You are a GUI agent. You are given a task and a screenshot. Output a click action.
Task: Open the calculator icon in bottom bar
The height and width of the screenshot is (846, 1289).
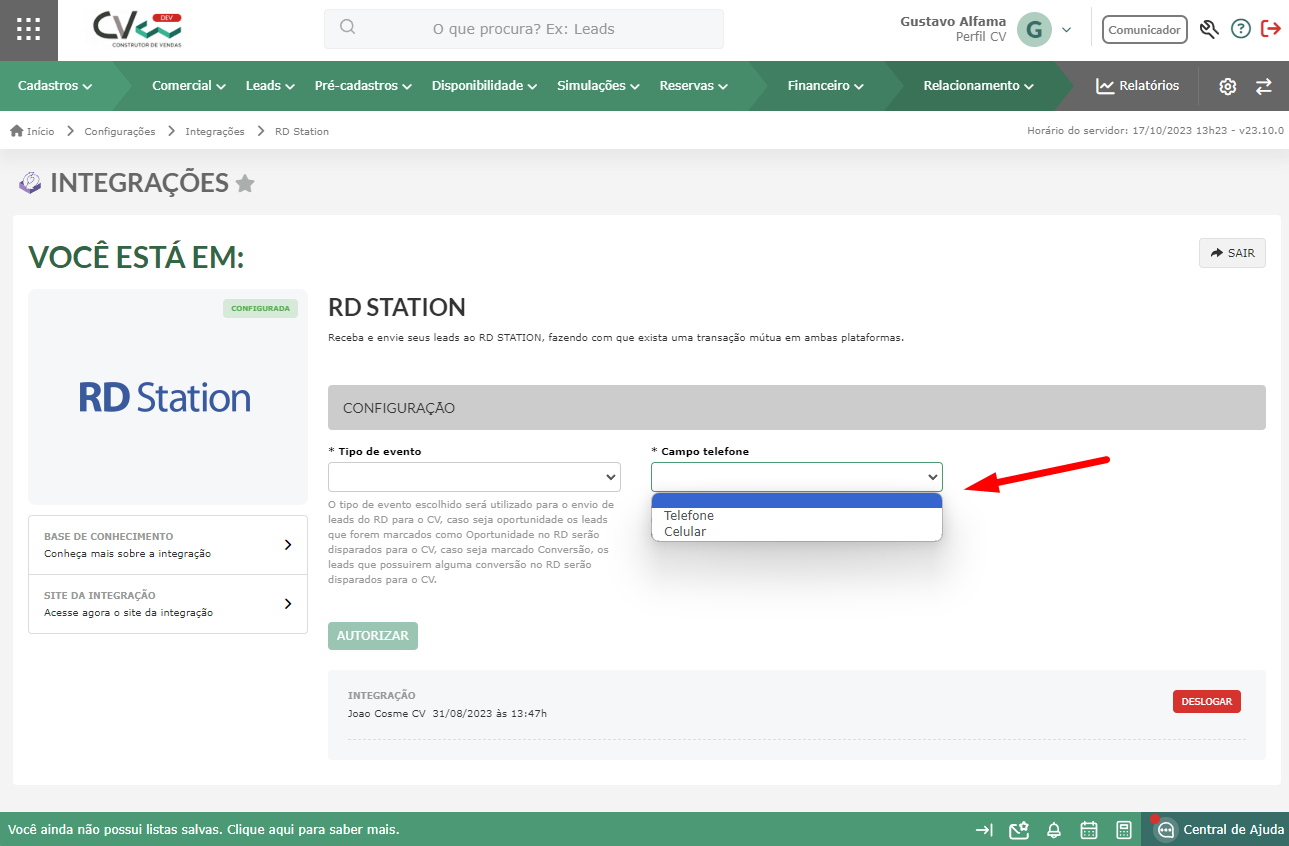click(1124, 830)
